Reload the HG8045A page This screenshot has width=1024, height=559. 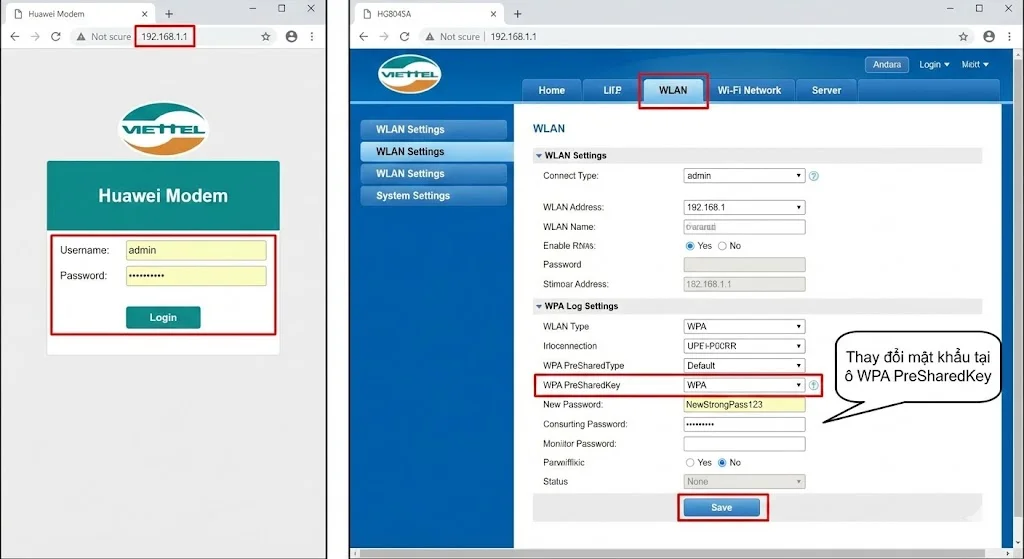point(405,37)
